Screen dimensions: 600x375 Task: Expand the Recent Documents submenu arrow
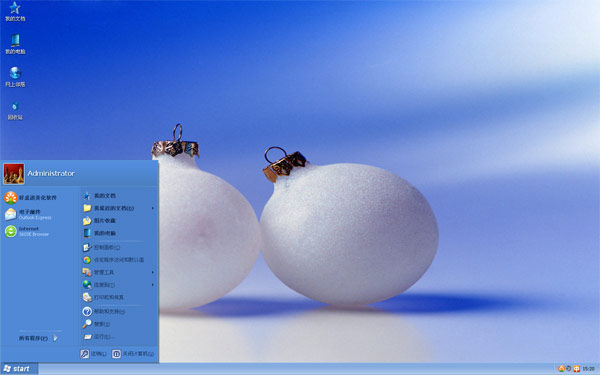point(153,208)
